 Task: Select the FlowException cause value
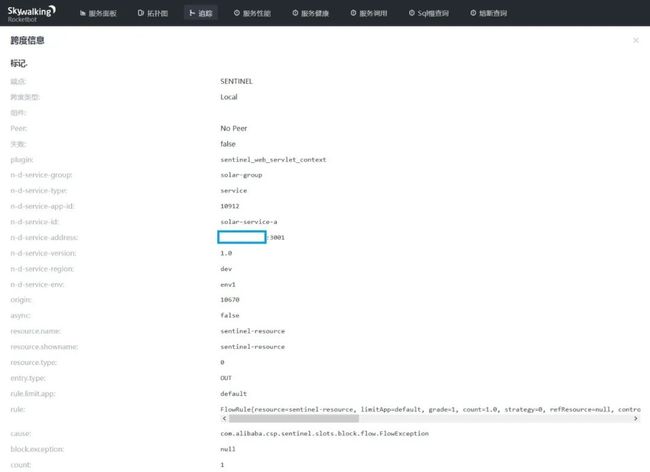pos(325,433)
